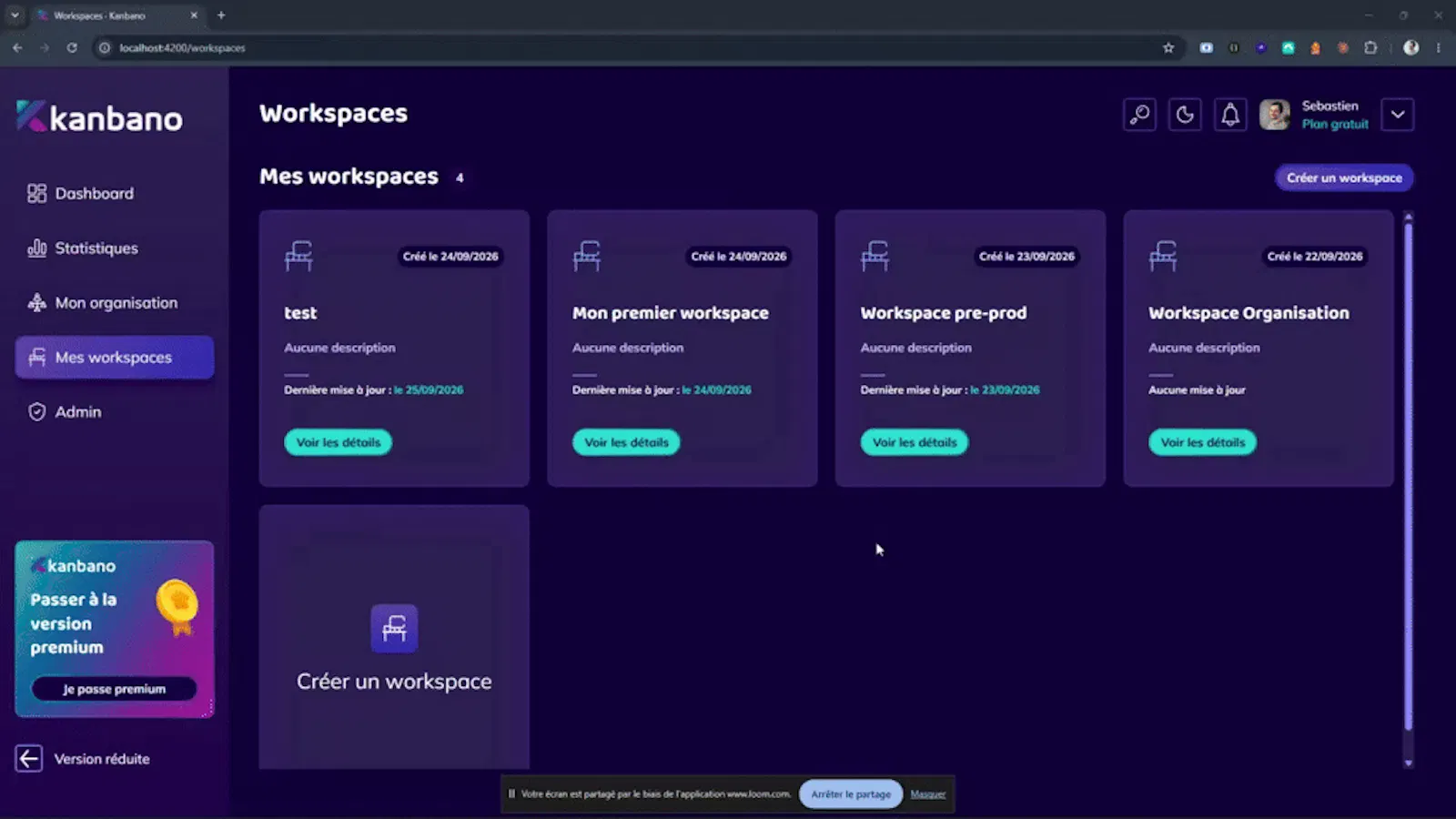This screenshot has height=819, width=1456.
Task: View details of Workspace Organisation
Action: pyautogui.click(x=1202, y=442)
